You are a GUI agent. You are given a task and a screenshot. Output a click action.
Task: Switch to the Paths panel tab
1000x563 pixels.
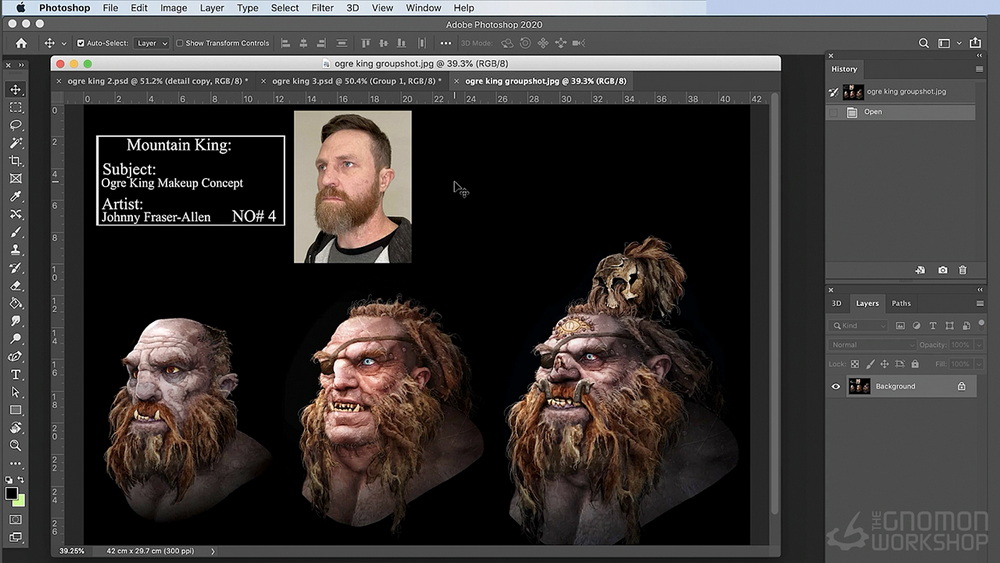click(x=901, y=303)
